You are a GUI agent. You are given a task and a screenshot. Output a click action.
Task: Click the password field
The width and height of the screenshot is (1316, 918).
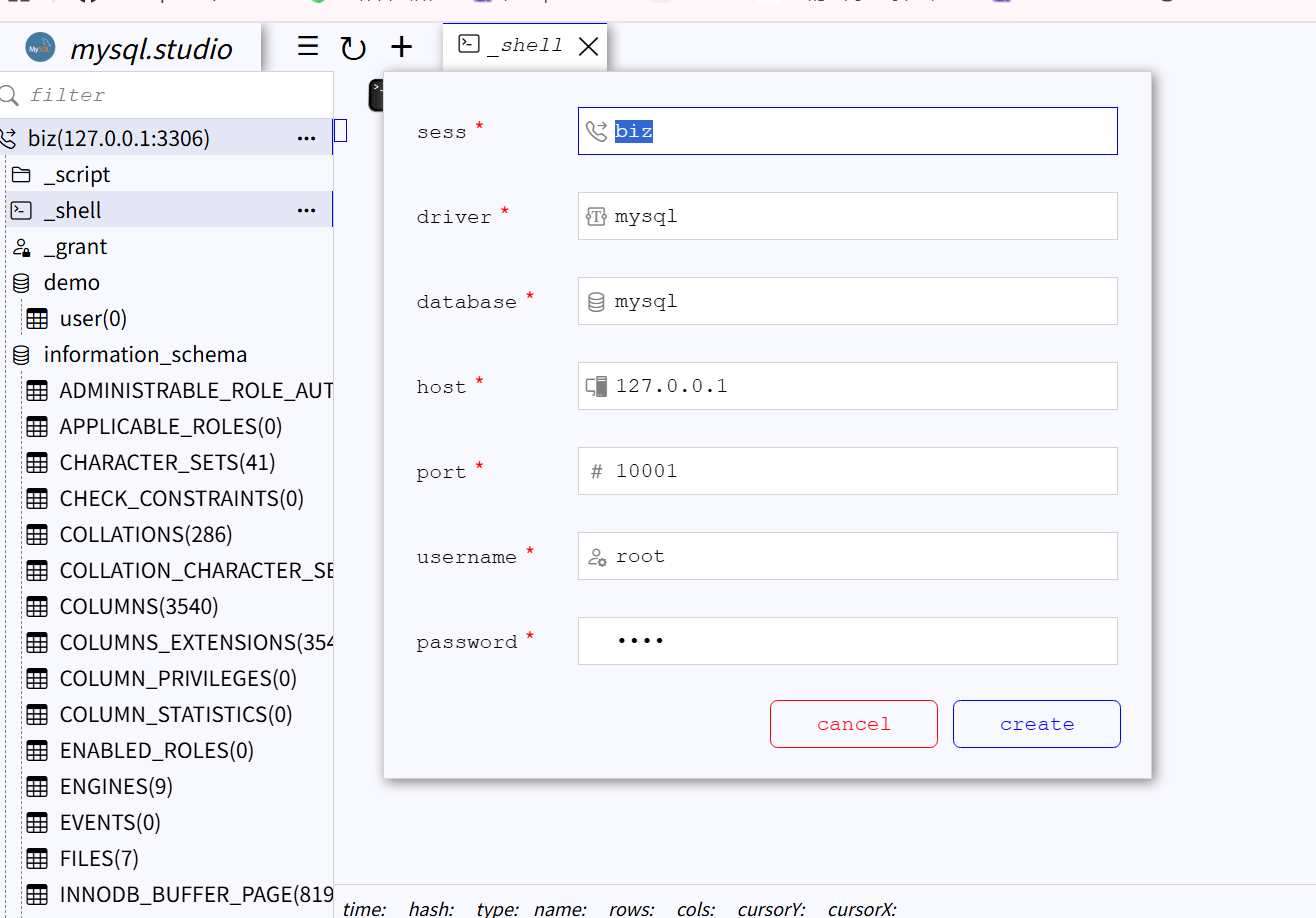pyautogui.click(x=847, y=641)
